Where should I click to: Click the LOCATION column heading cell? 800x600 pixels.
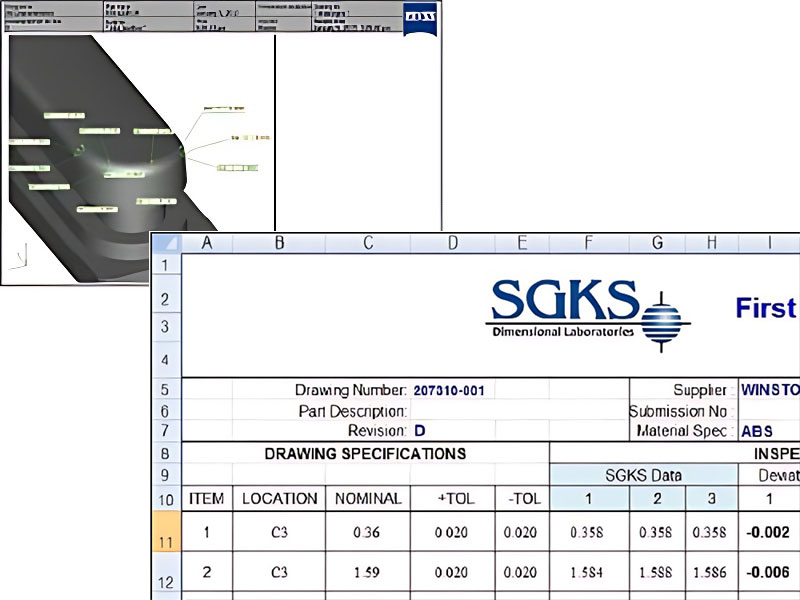click(280, 498)
